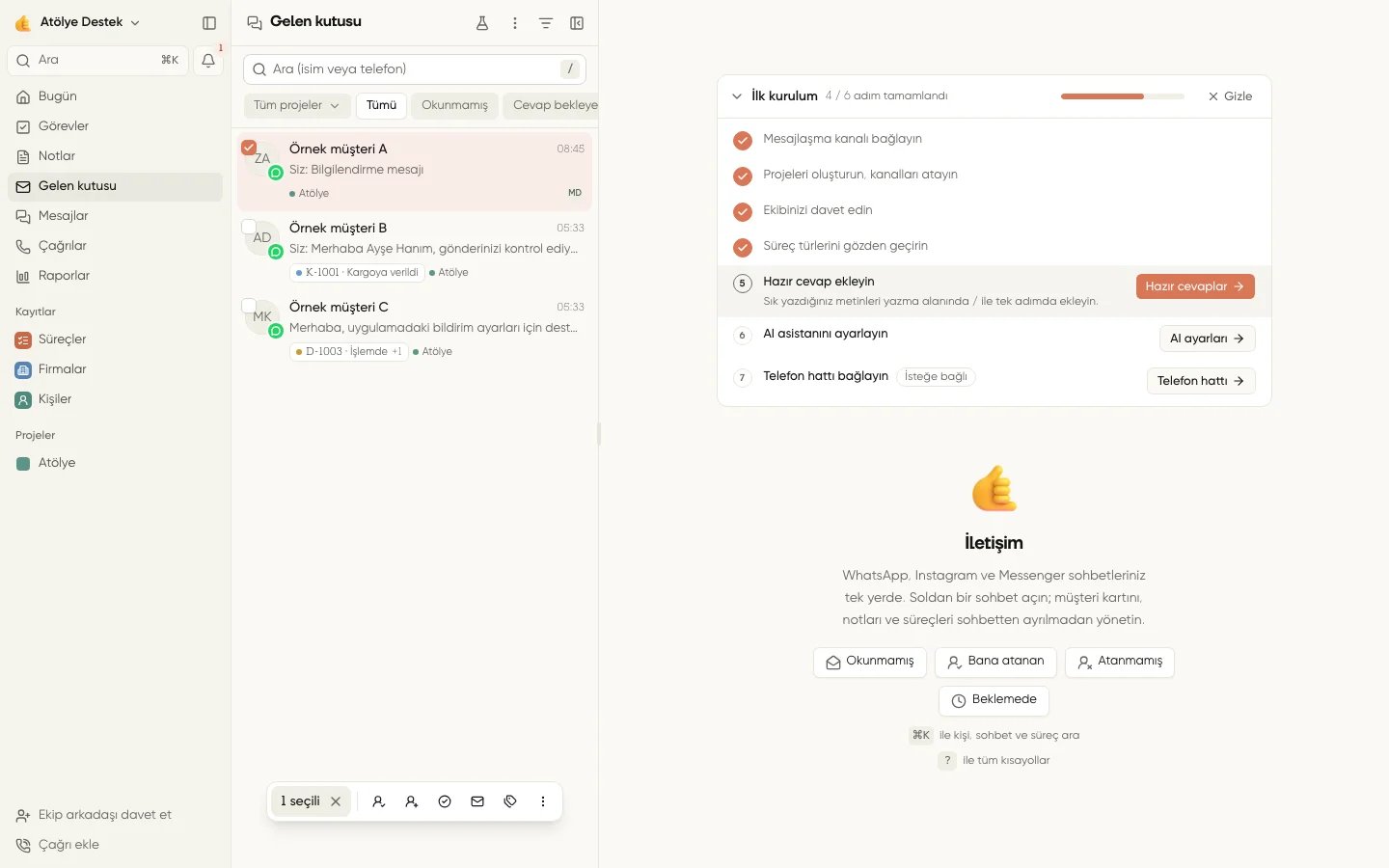The width and height of the screenshot is (1389, 868).
Task: Focus the 'Ara (isim veya telefon)' search field
Action: coord(415,69)
